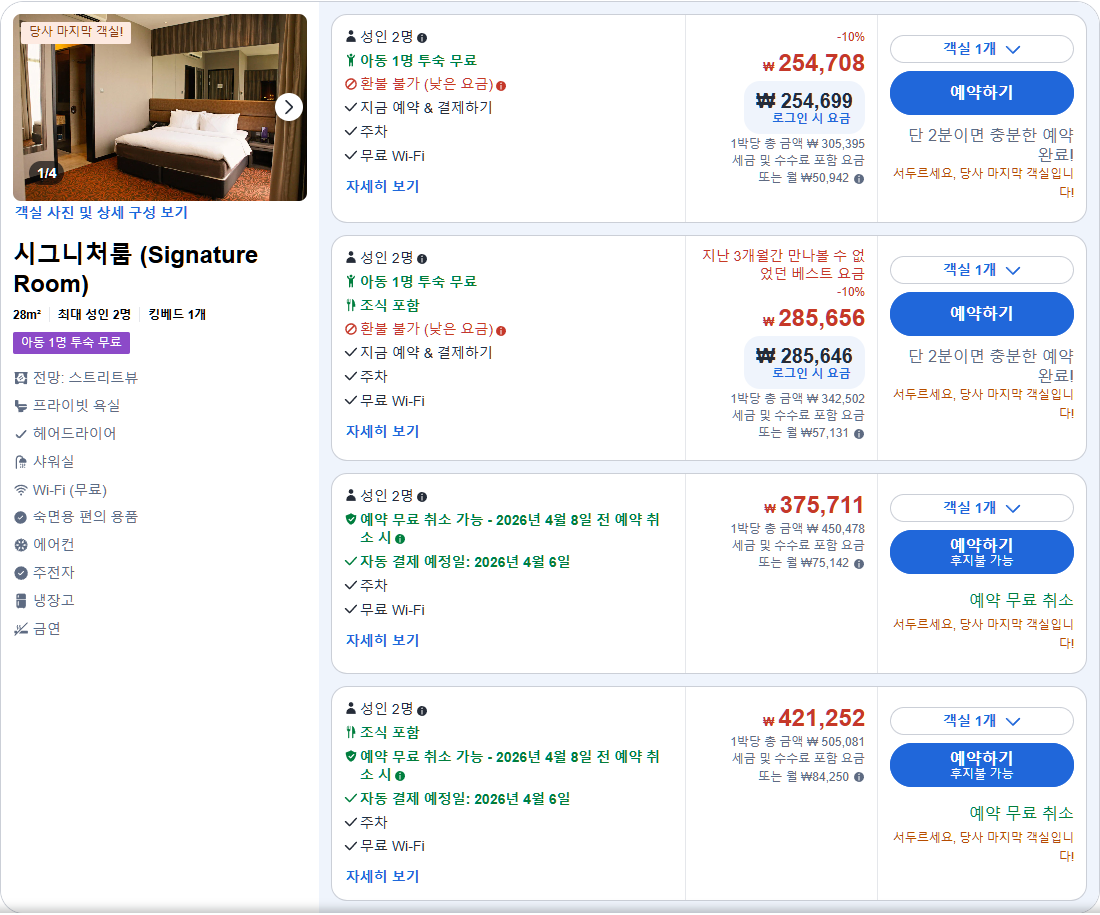Click the red price ₩421,252
Viewport: 1100px width, 915px height.
pos(814,719)
